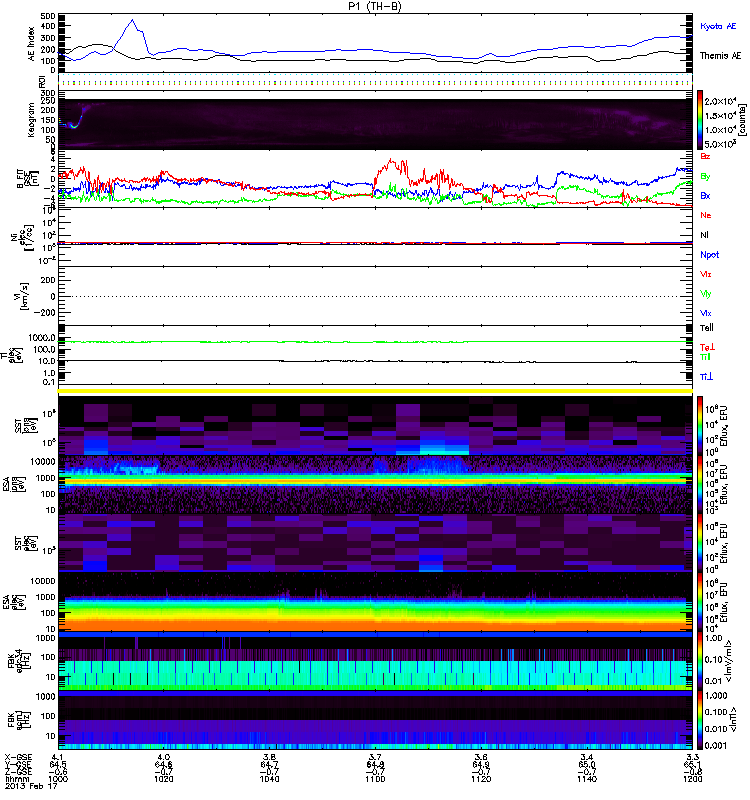Click the 1120 time tick label
The height and width of the screenshot is (800, 750).
coord(481,779)
